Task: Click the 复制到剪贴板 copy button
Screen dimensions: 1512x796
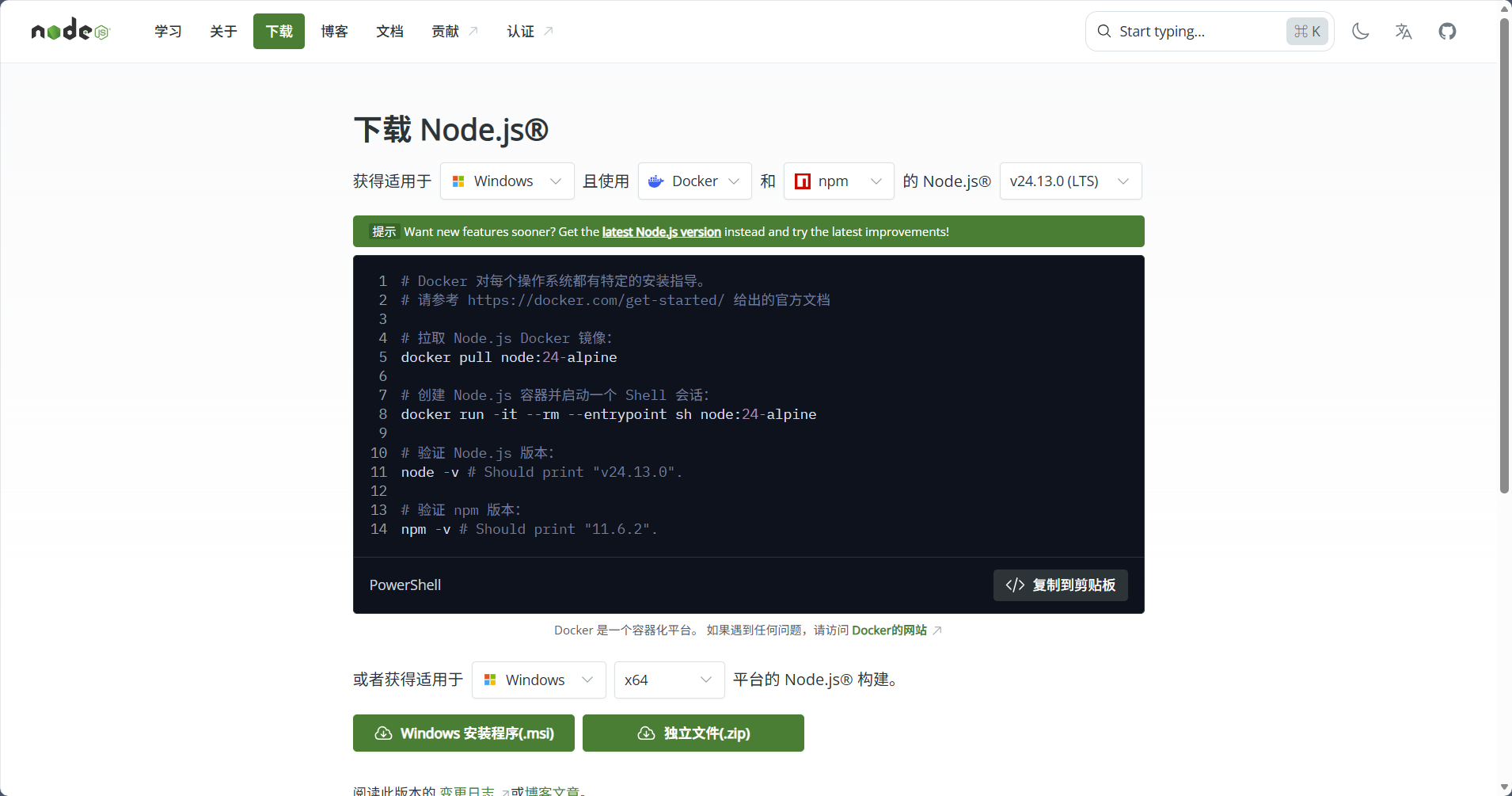Action: (x=1060, y=585)
